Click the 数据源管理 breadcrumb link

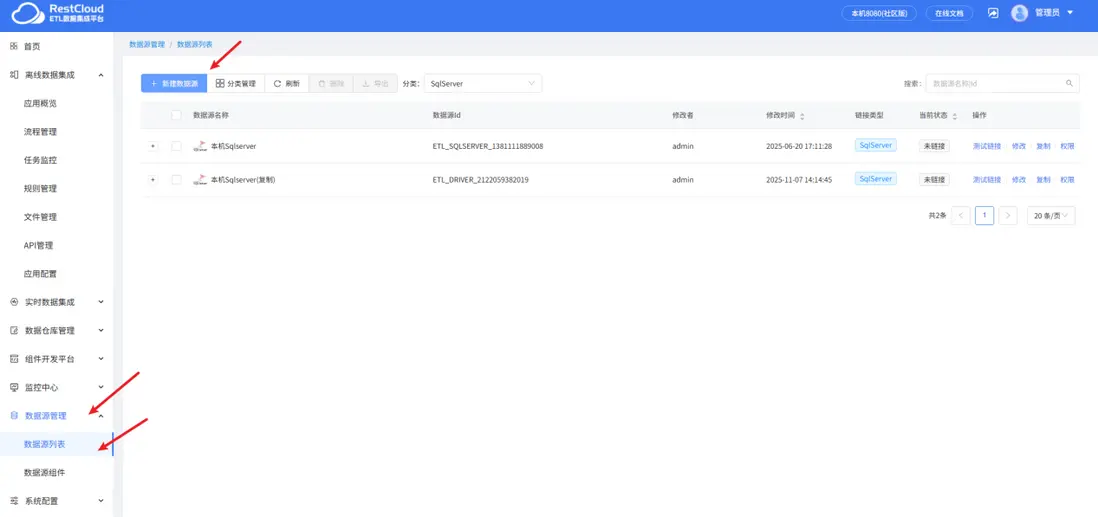click(x=147, y=44)
